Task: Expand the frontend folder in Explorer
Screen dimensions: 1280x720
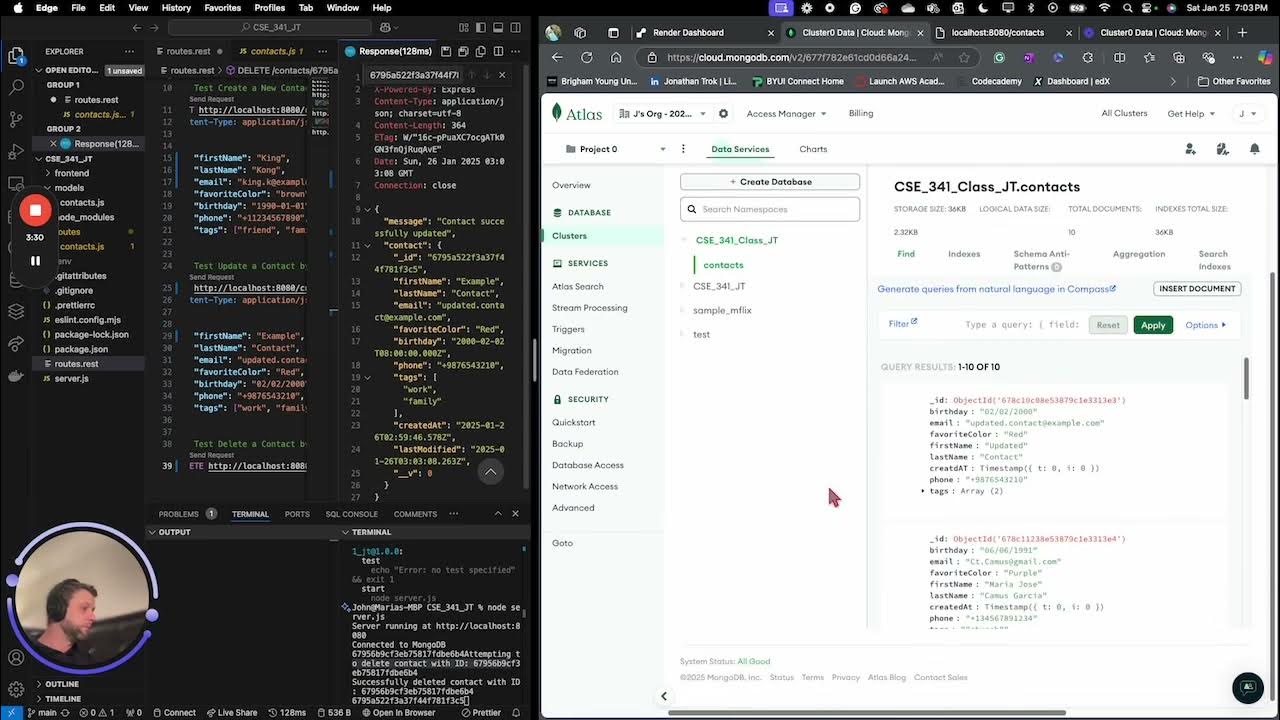Action: click(x=71, y=173)
